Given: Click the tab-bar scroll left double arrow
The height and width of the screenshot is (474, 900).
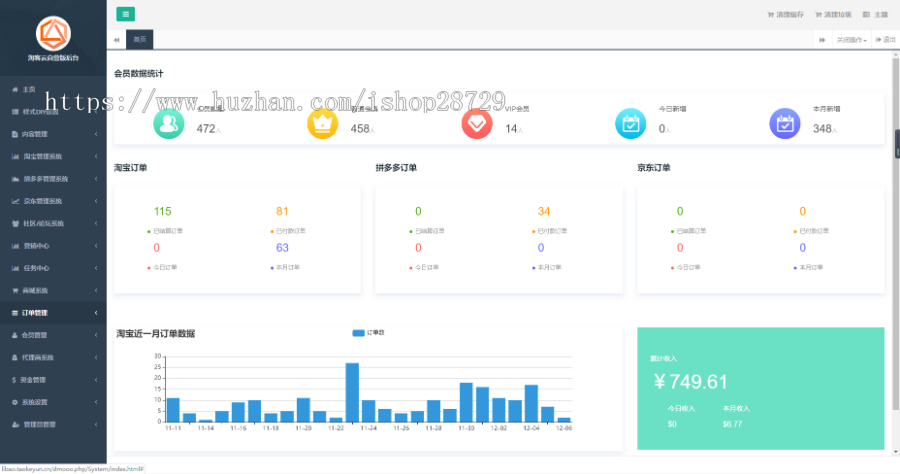Looking at the screenshot, I should 117,40.
